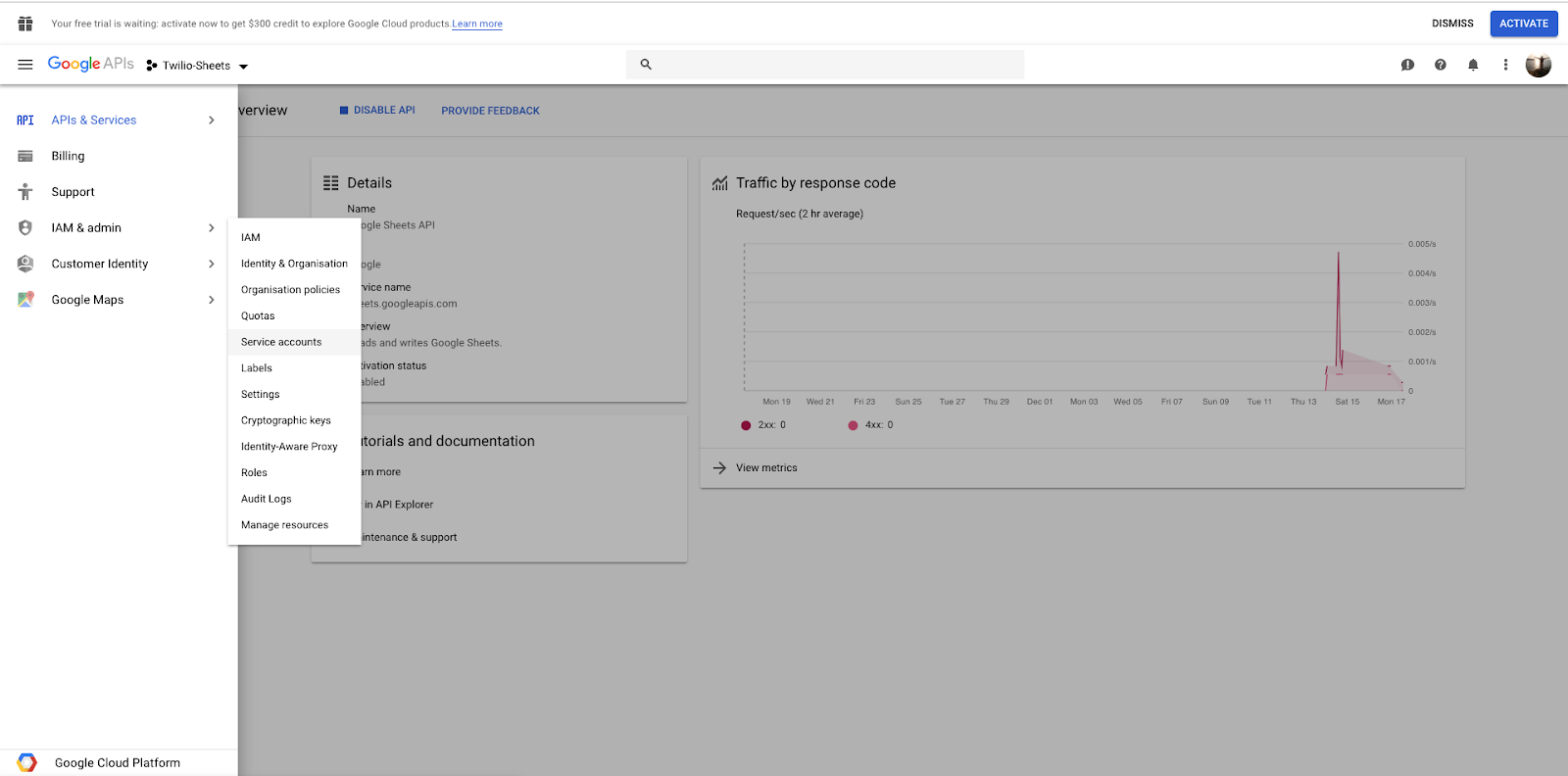Screen dimensions: 1568x776
Task: Click the 4xx legend color dot
Action: click(853, 425)
